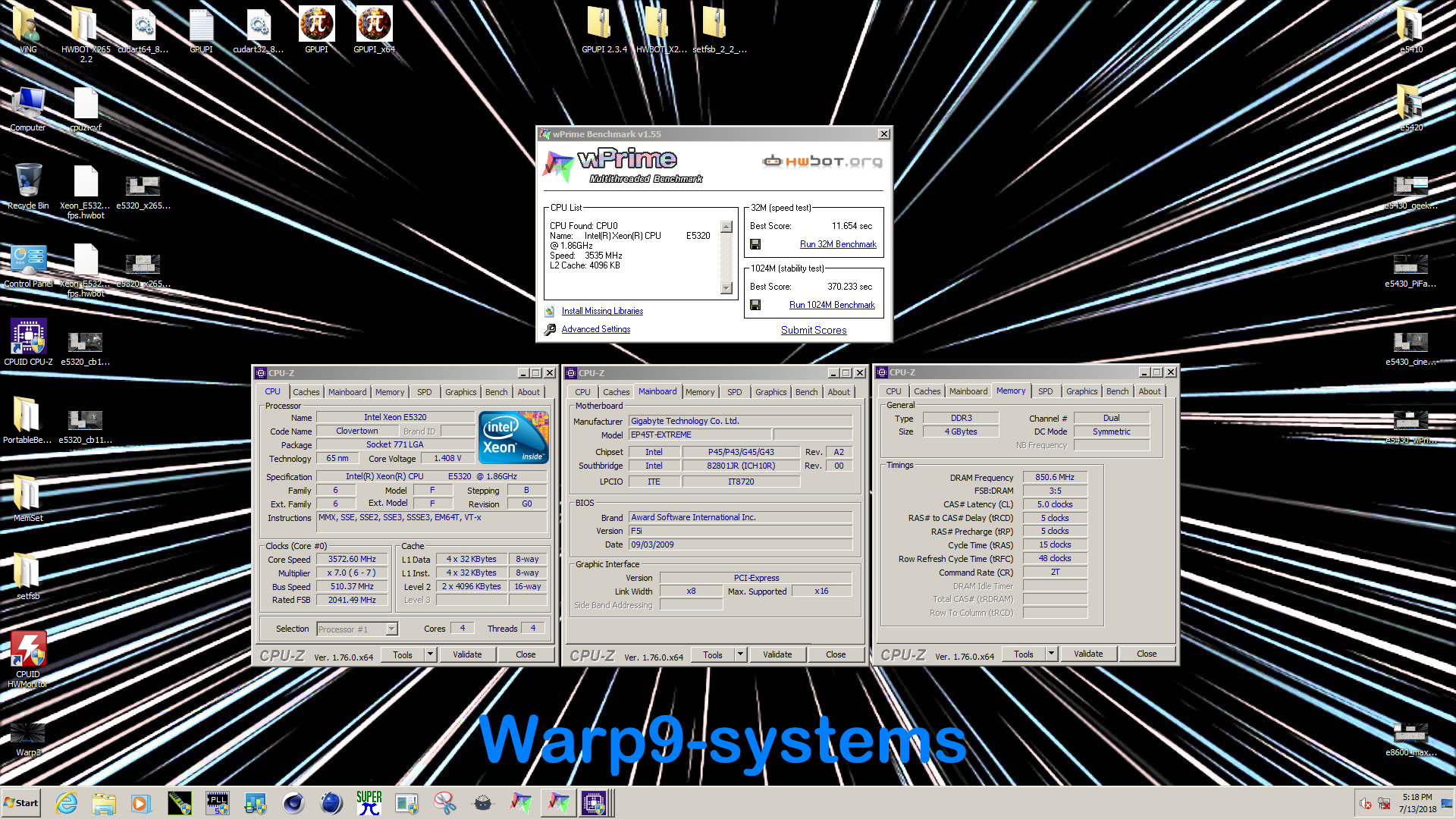
Task: Open the setfsb folder on desktop
Action: [x=28, y=577]
